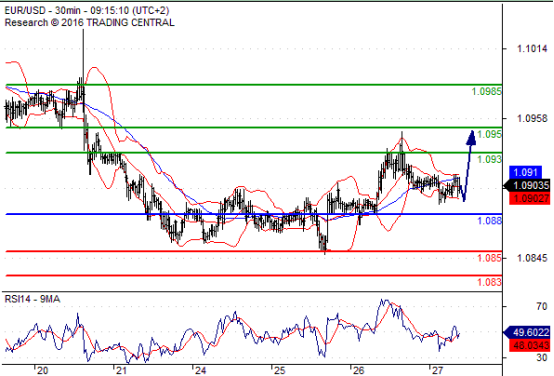Click the EUR/USD - 30min chart title
Viewport: 554px width, 376px height.
click(87, 10)
